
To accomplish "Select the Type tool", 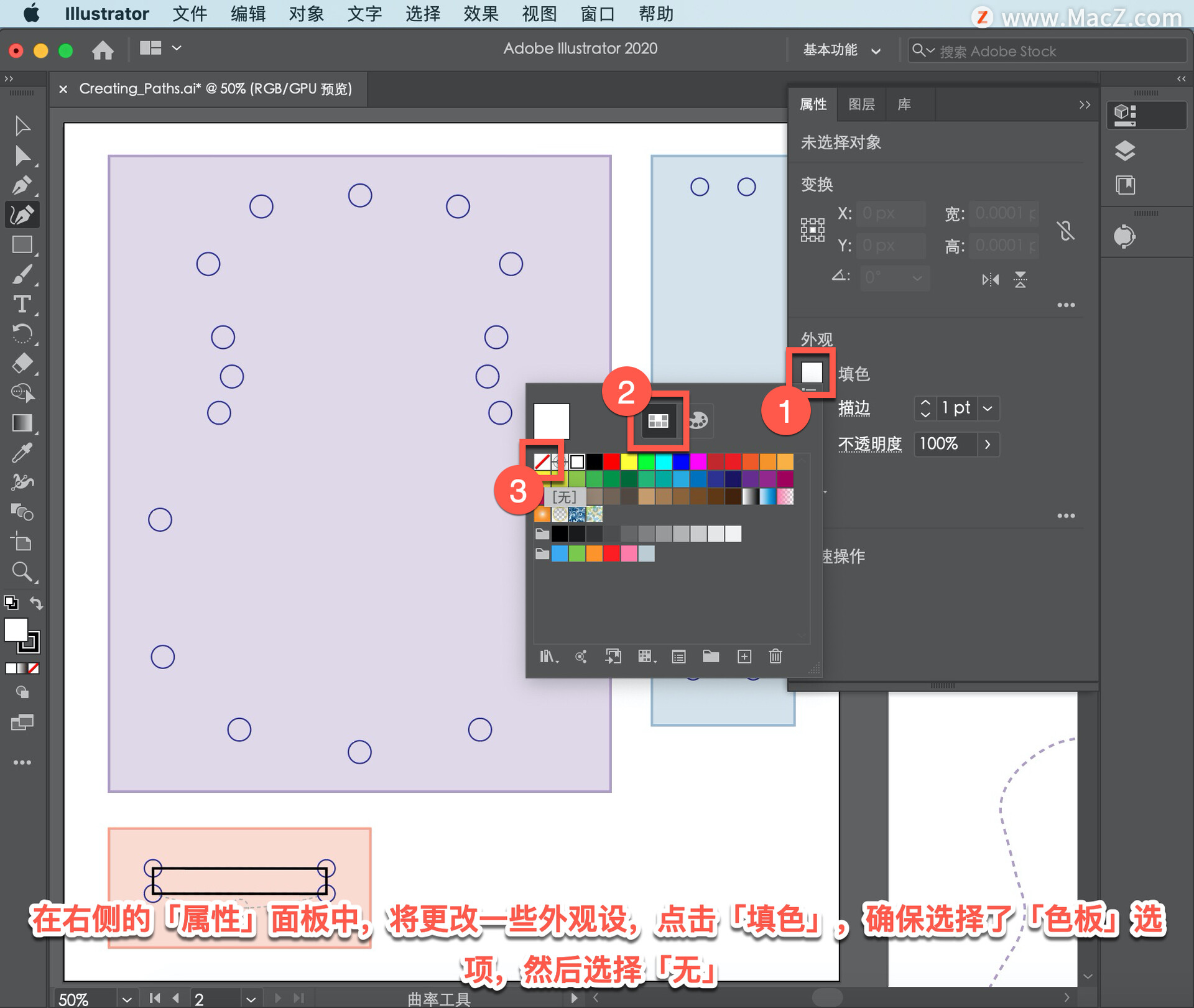I will pos(22,304).
